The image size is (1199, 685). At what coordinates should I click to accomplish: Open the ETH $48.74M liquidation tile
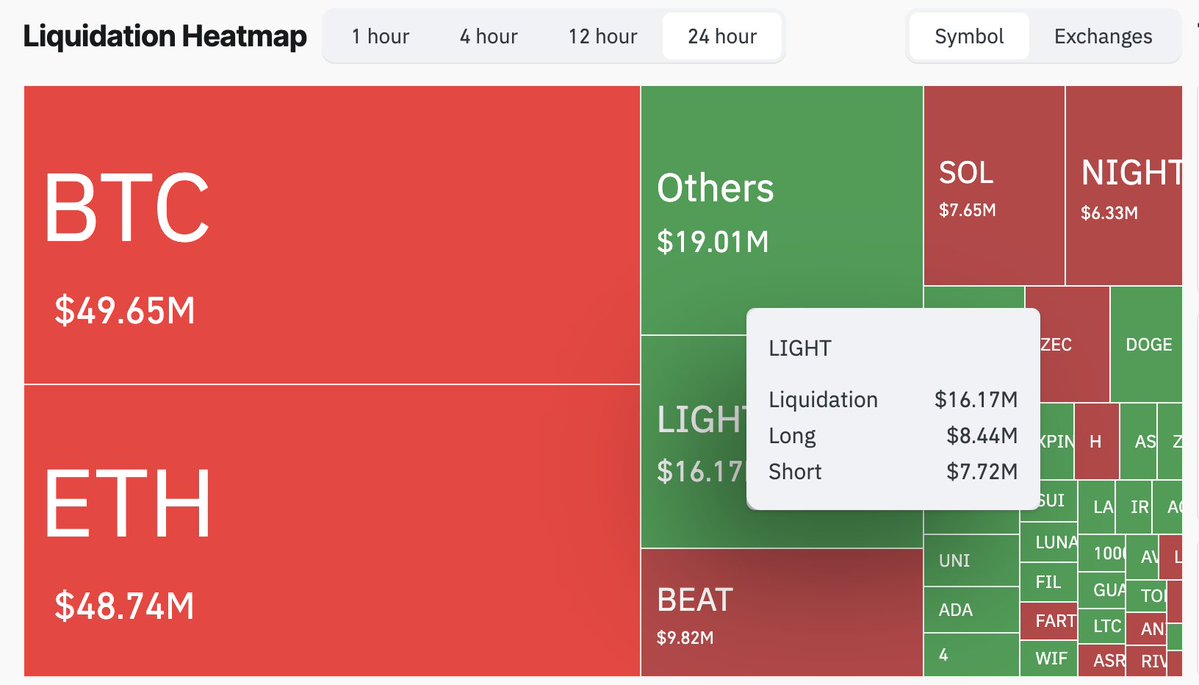click(330, 530)
